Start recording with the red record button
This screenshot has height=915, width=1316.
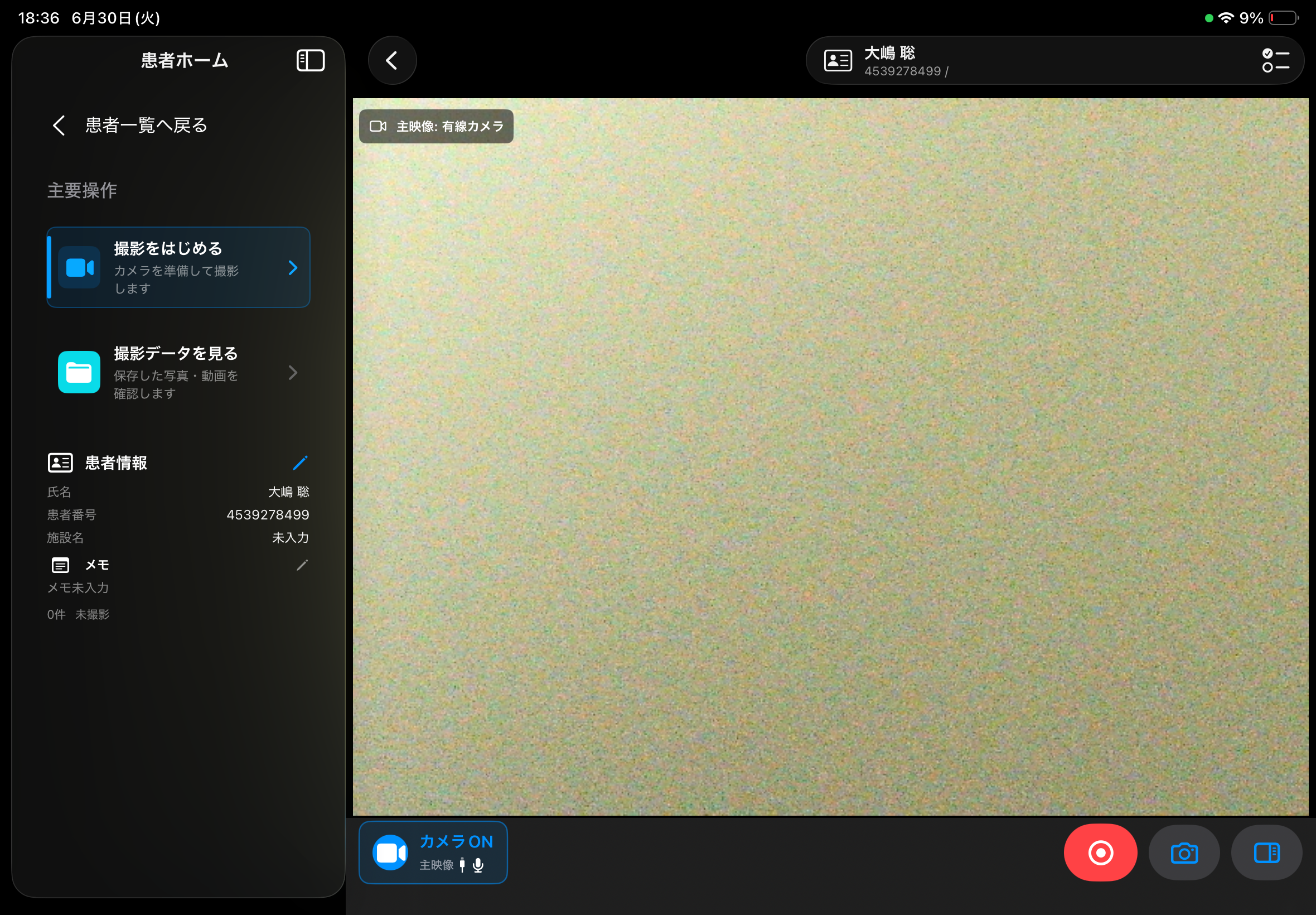(1100, 853)
